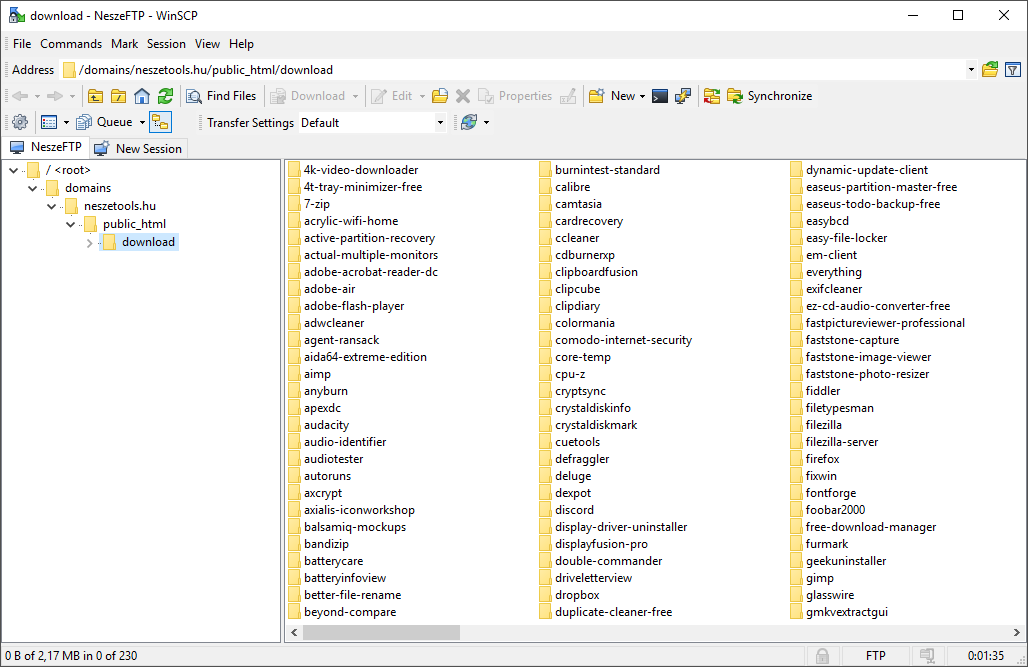Image resolution: width=1028 pixels, height=667 pixels.
Task: Go to home directory icon
Action: [x=142, y=96]
